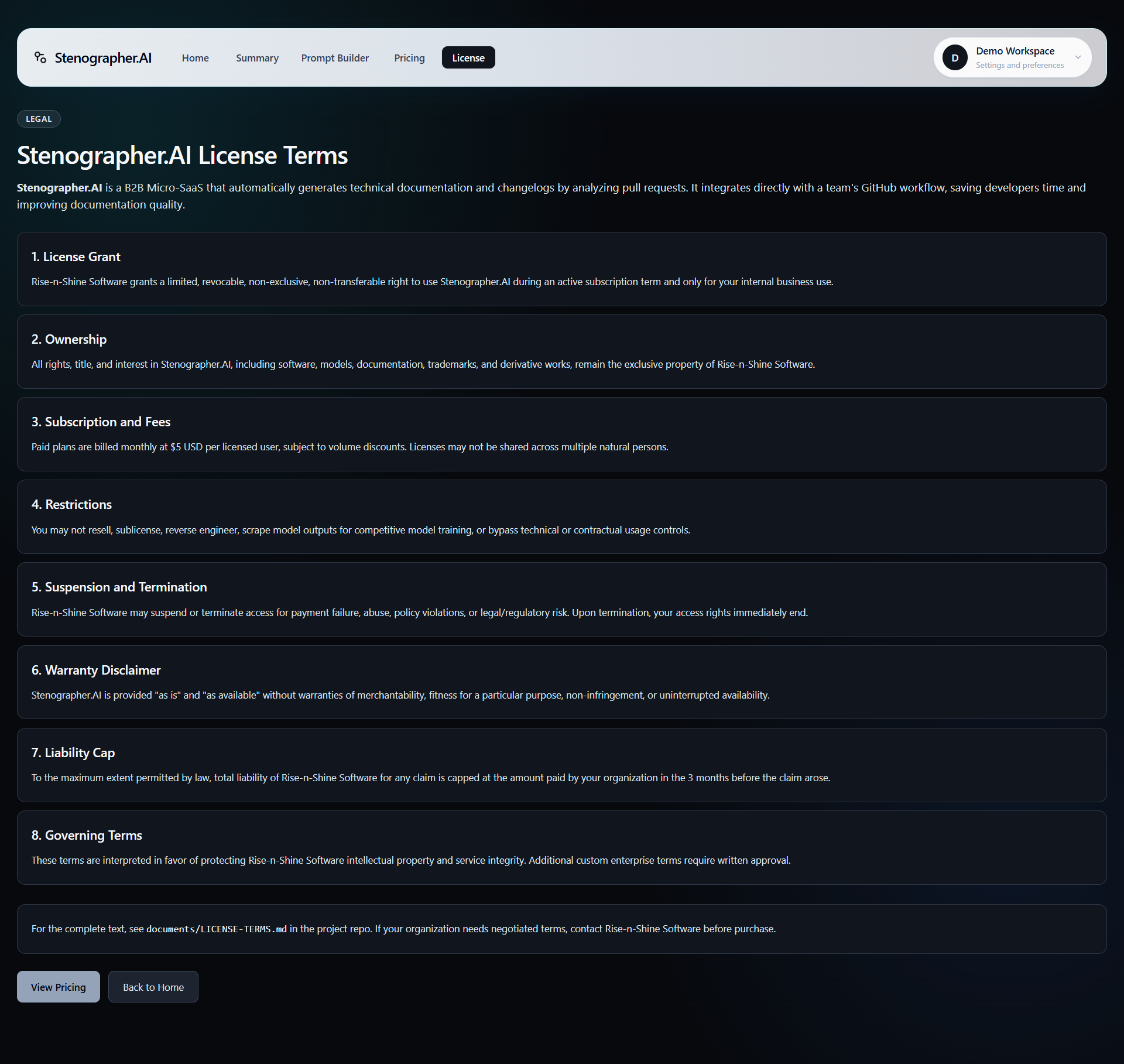Click the Stenographer.AI brand name
This screenshot has height=1064, width=1124.
(x=103, y=57)
